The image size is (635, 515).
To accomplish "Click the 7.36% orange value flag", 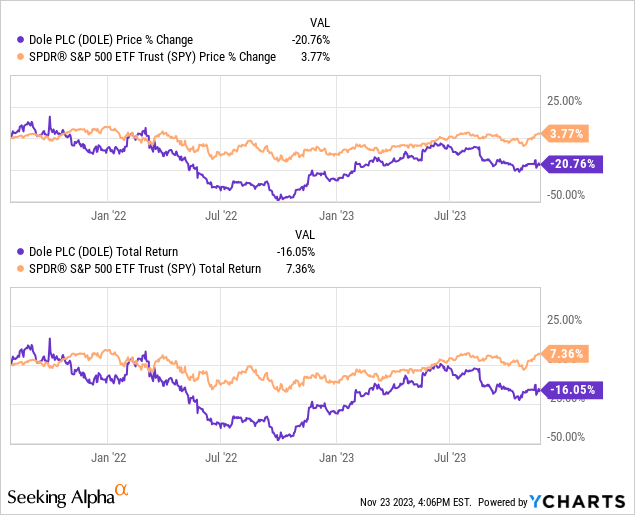I will (x=566, y=353).
